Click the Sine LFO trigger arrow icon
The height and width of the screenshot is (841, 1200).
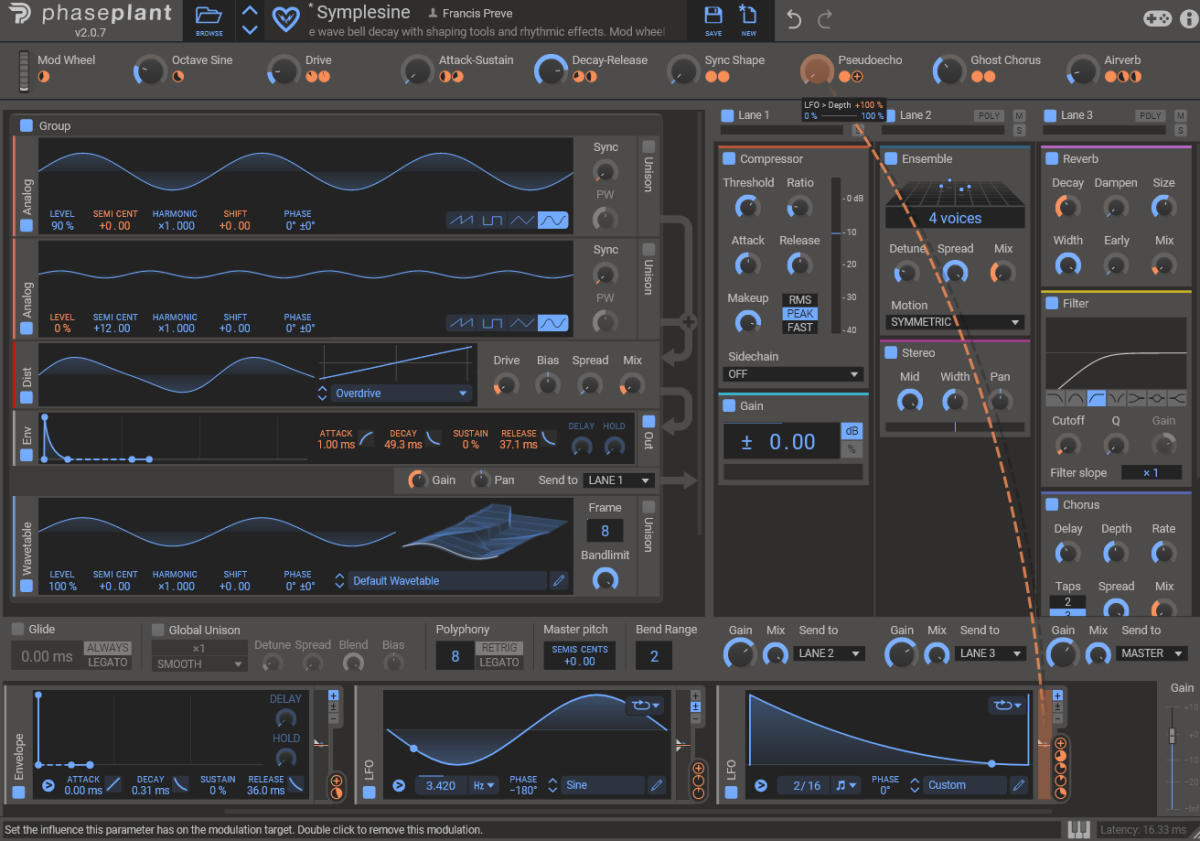pos(398,785)
